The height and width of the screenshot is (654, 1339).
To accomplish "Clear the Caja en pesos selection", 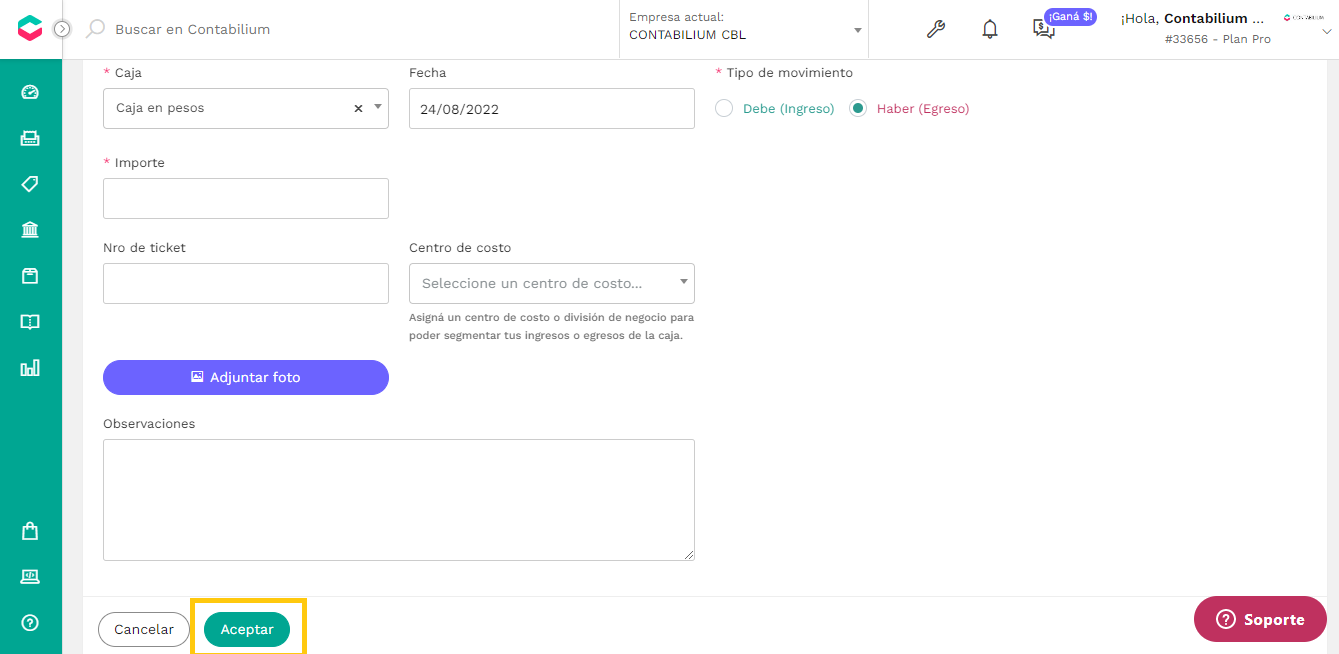I will [x=358, y=108].
